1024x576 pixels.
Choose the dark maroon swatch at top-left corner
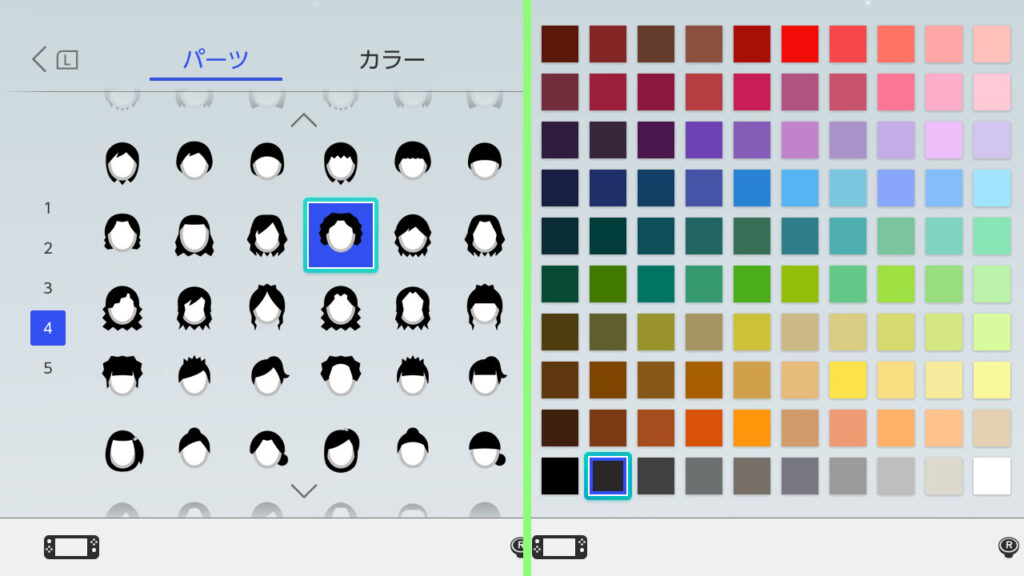tap(560, 44)
